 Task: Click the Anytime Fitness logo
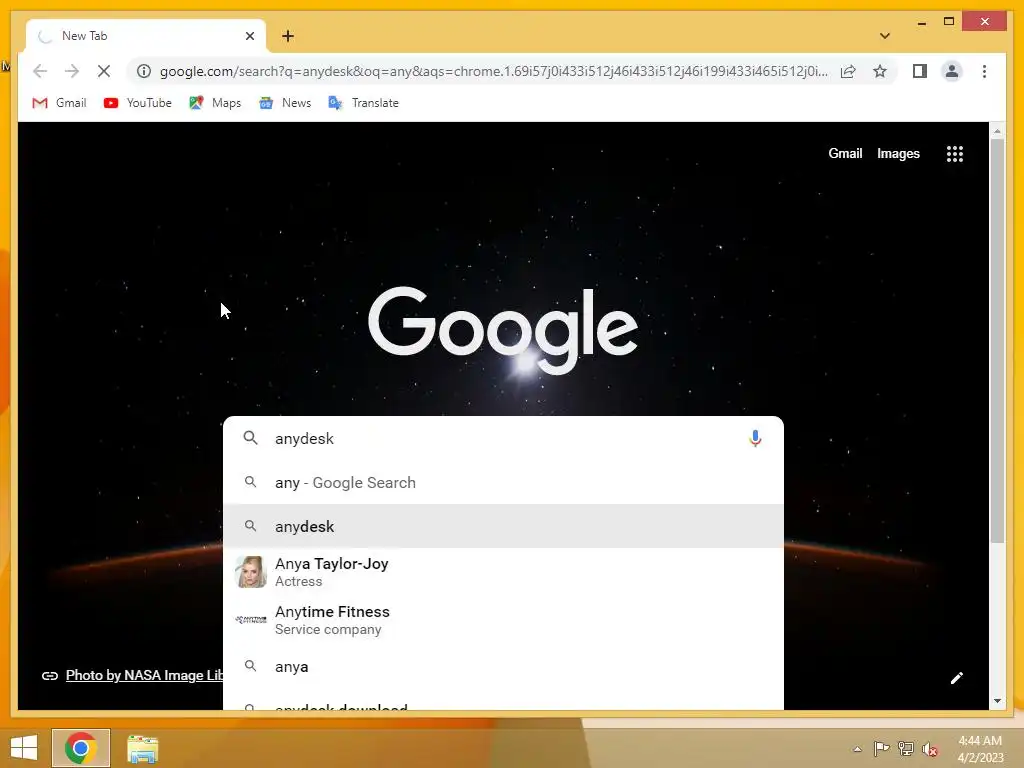click(x=251, y=620)
